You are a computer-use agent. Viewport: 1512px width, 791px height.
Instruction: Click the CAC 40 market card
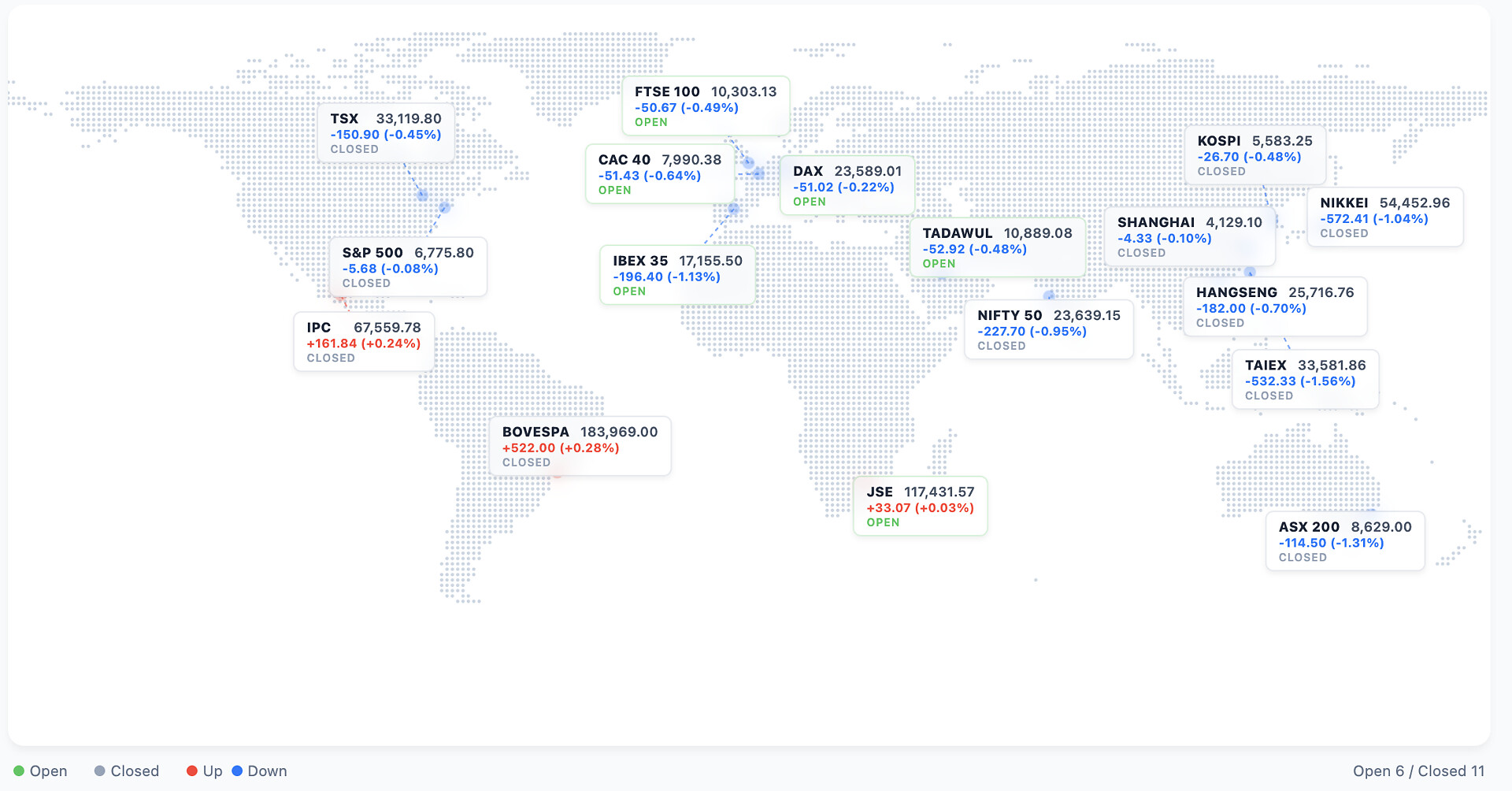[660, 174]
